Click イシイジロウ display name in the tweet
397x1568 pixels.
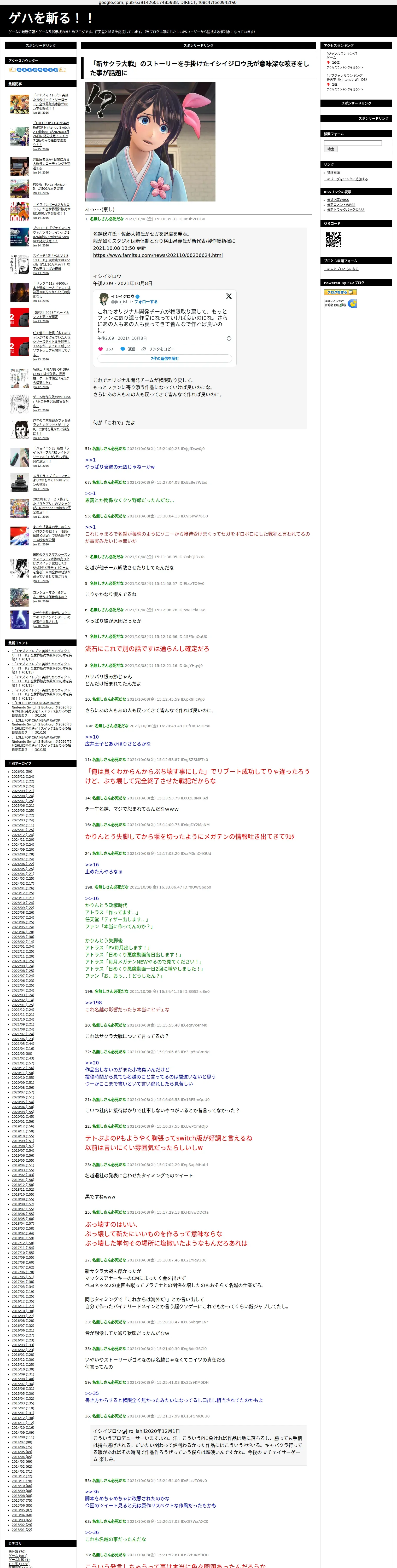pos(122,296)
